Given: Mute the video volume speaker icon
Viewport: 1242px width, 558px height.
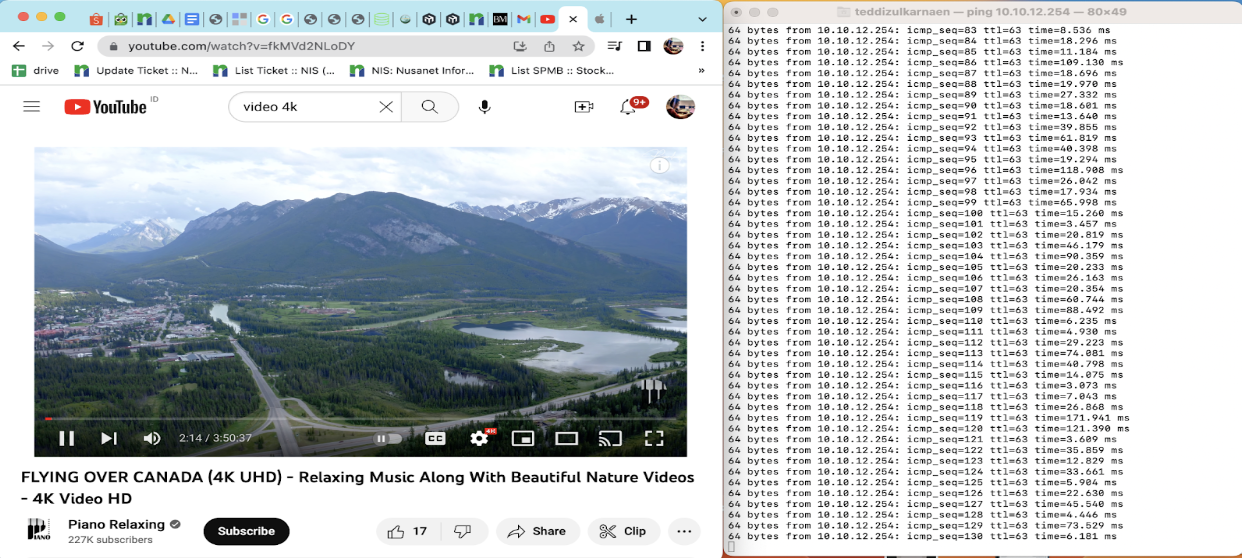Looking at the screenshot, I should coord(152,438).
